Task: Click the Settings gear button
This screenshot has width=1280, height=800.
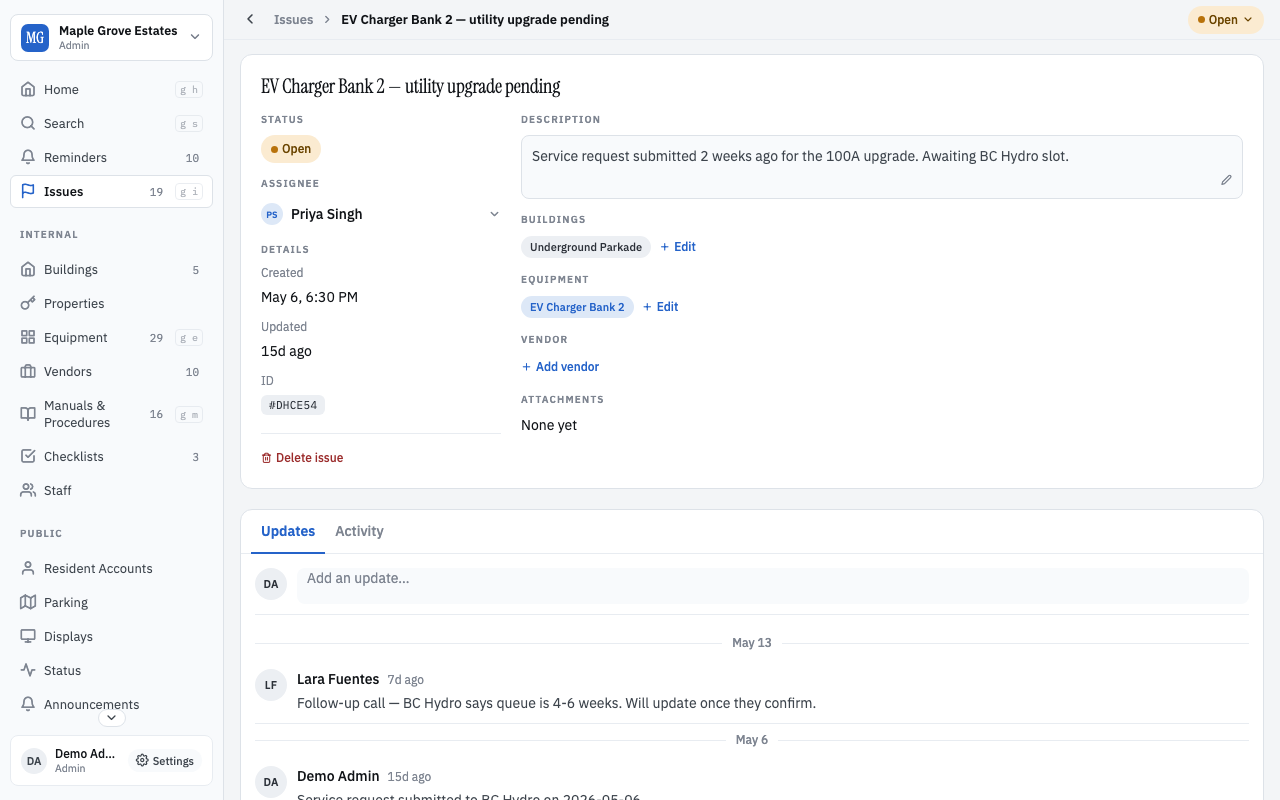Action: pos(165,761)
